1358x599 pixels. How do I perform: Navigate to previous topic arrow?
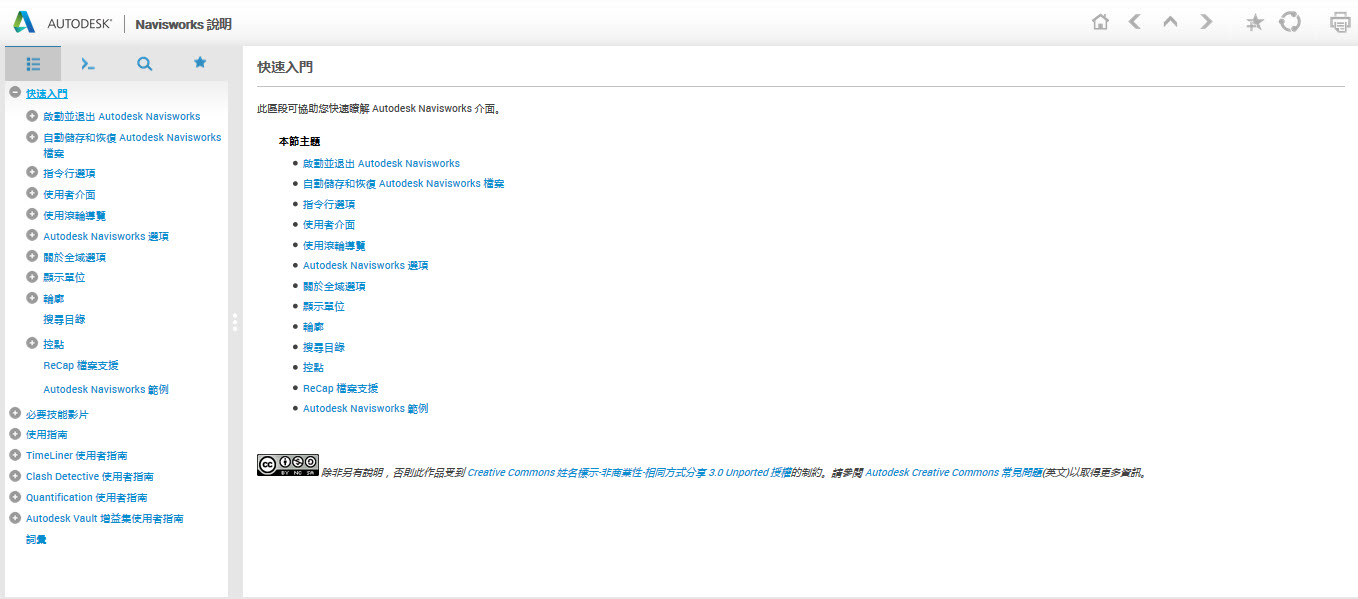[1134, 22]
